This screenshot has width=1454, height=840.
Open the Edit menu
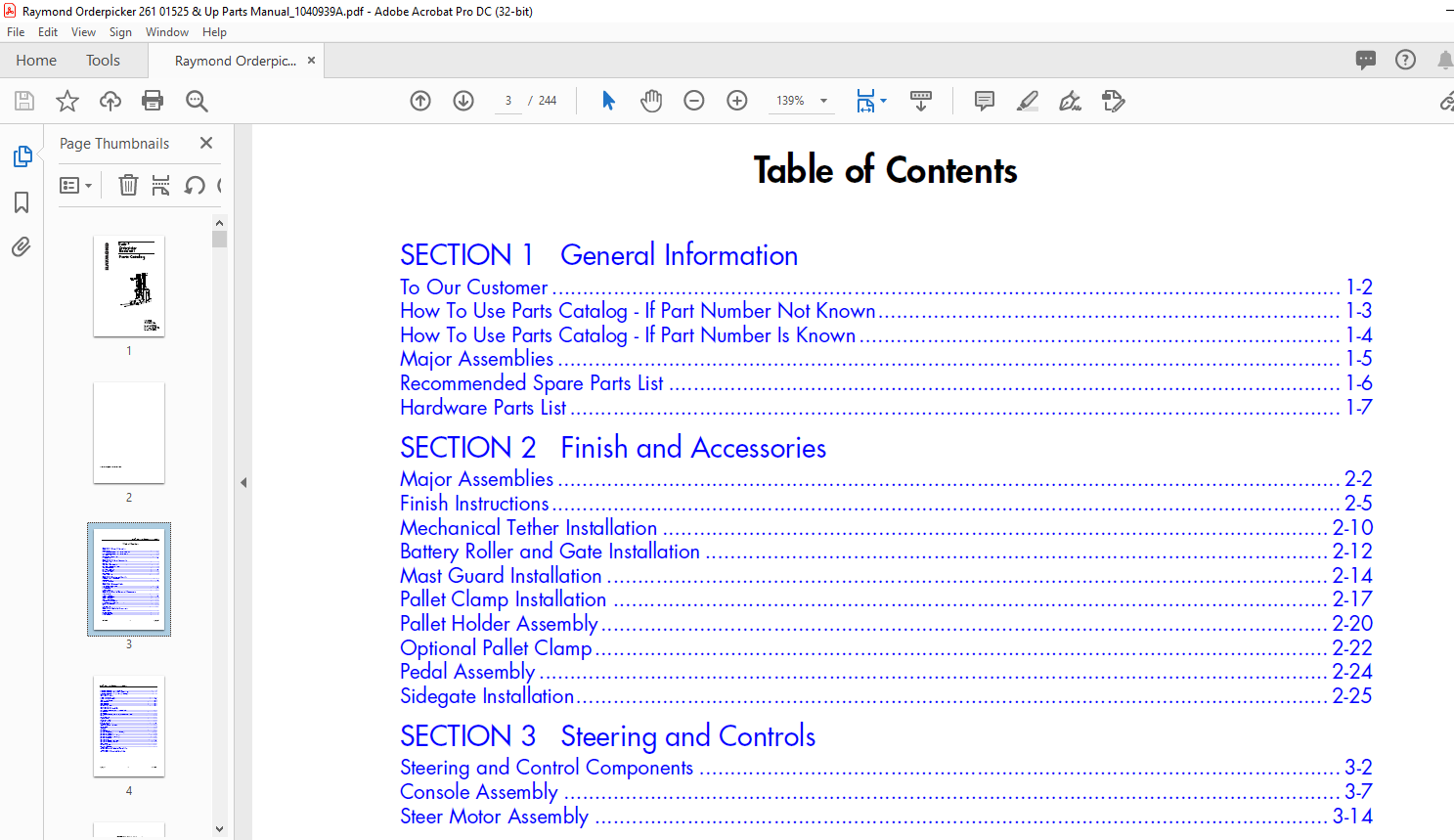click(x=48, y=32)
